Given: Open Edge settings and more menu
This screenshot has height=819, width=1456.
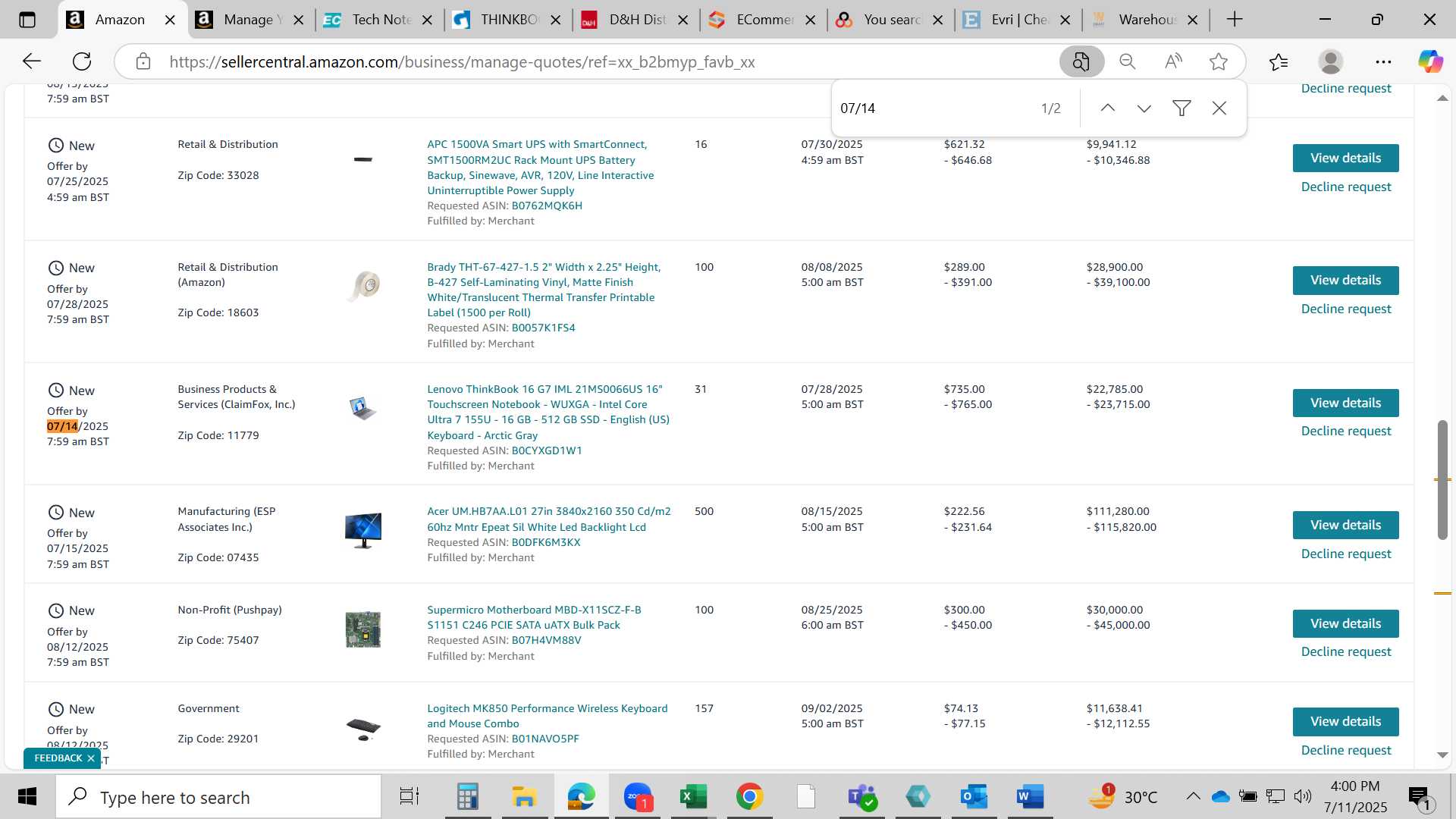Looking at the screenshot, I should [x=1383, y=61].
